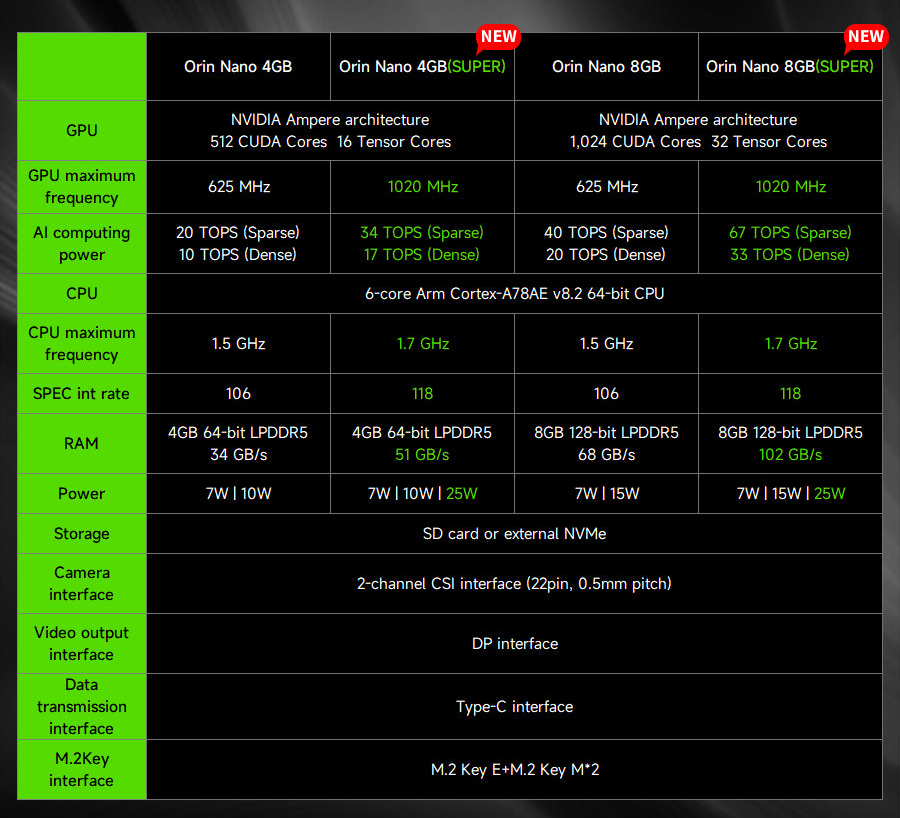Click the CPU maximum frequency row label

click(x=82, y=343)
